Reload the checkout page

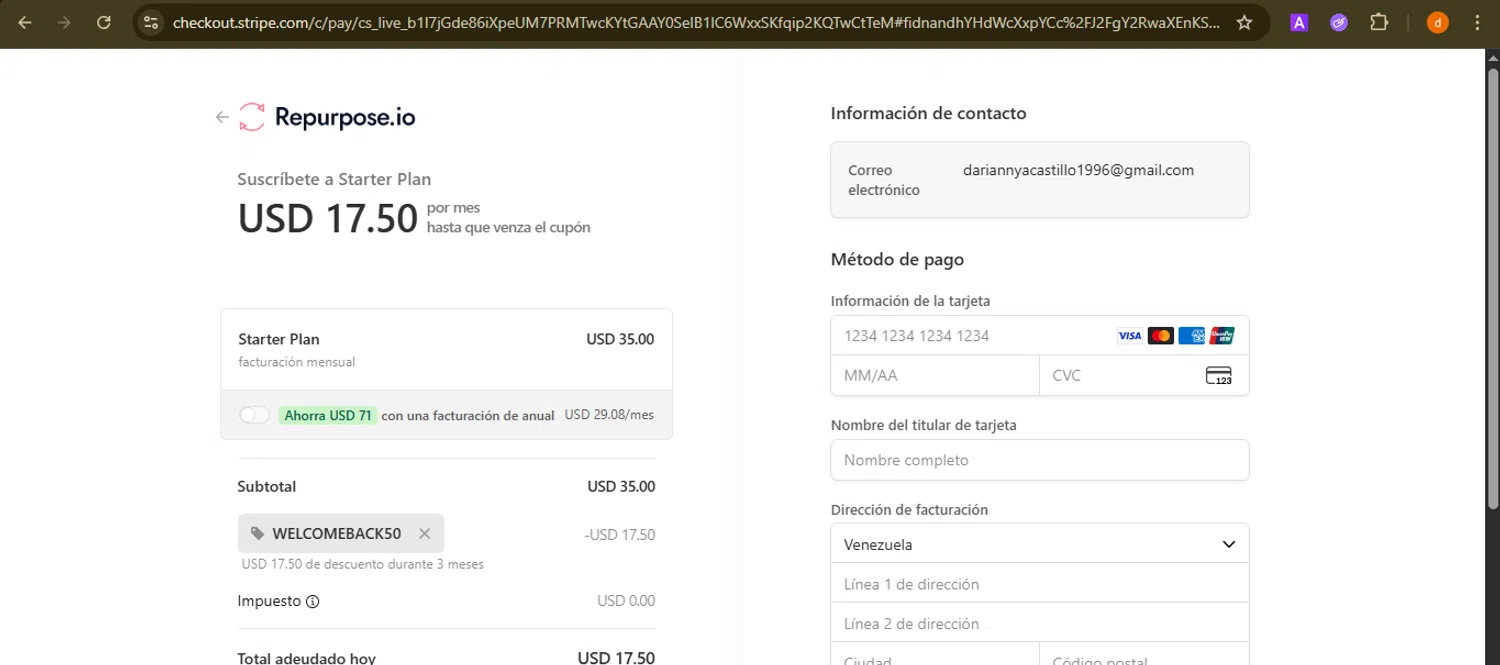[x=104, y=22]
